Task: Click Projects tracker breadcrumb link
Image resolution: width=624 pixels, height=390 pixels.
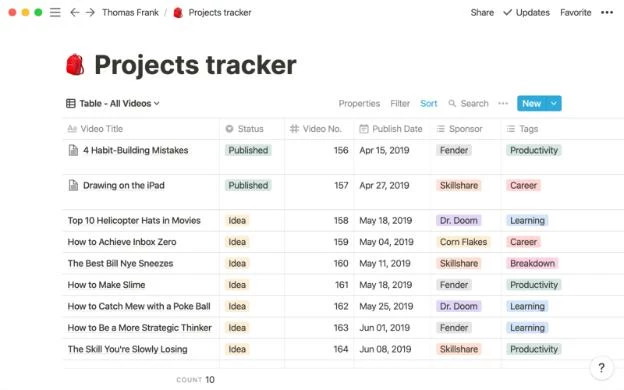Action: coord(220,13)
